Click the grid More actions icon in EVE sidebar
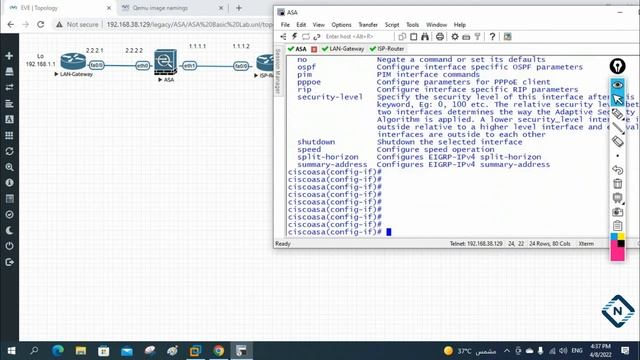 coord(9,135)
